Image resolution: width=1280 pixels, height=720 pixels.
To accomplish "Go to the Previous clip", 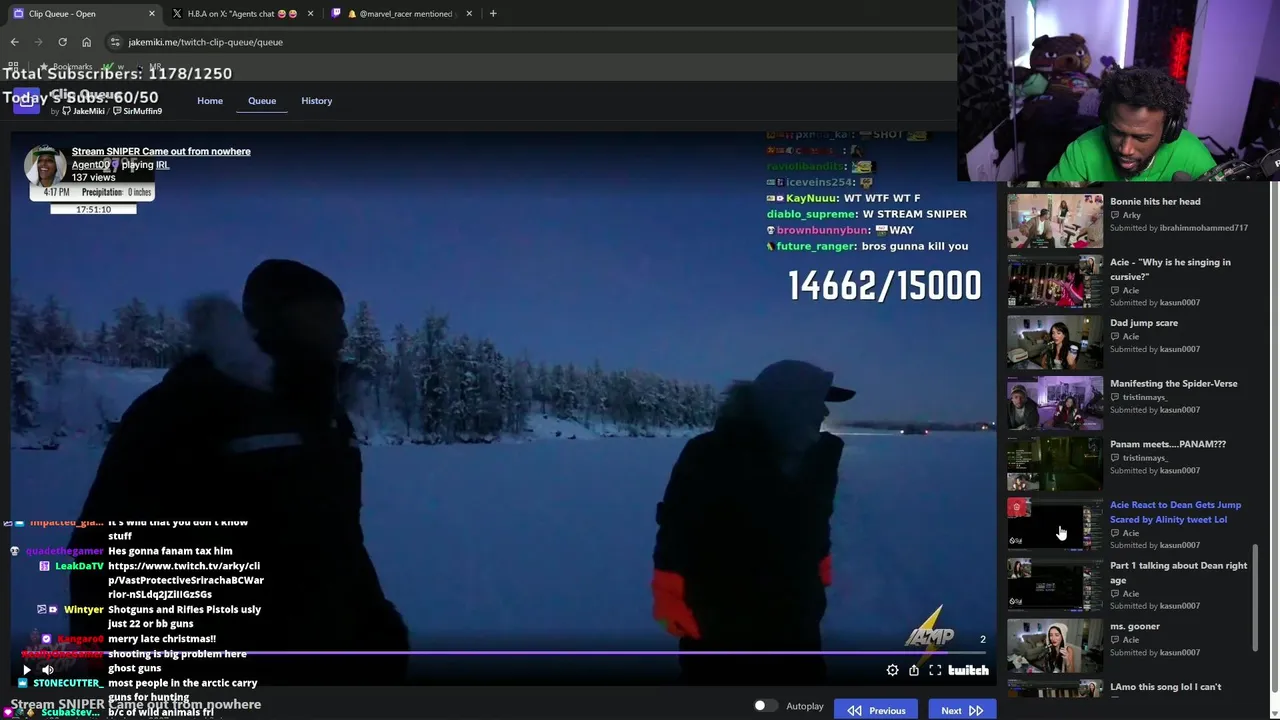I will (x=877, y=710).
